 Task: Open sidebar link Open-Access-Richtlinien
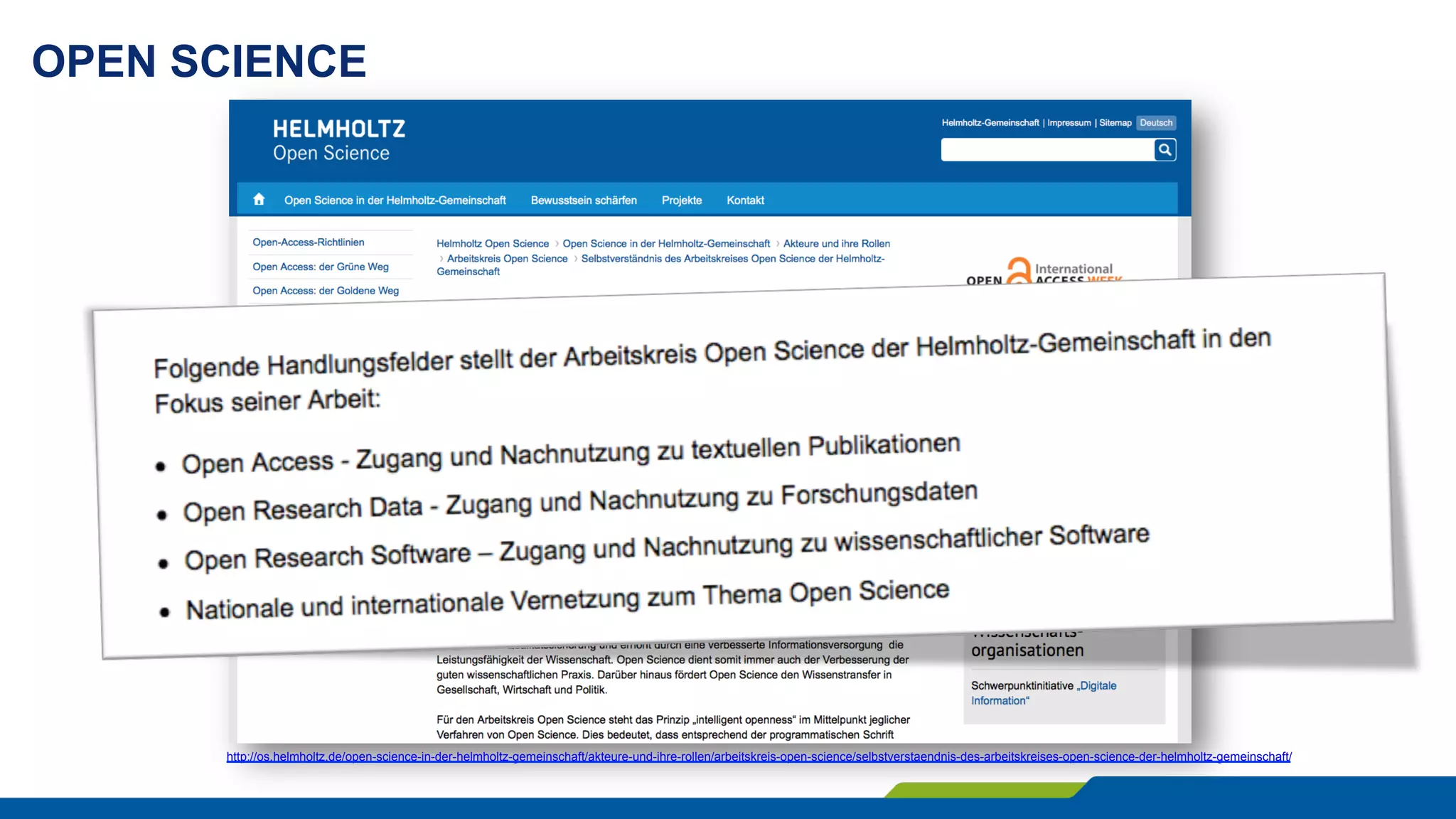click(309, 242)
